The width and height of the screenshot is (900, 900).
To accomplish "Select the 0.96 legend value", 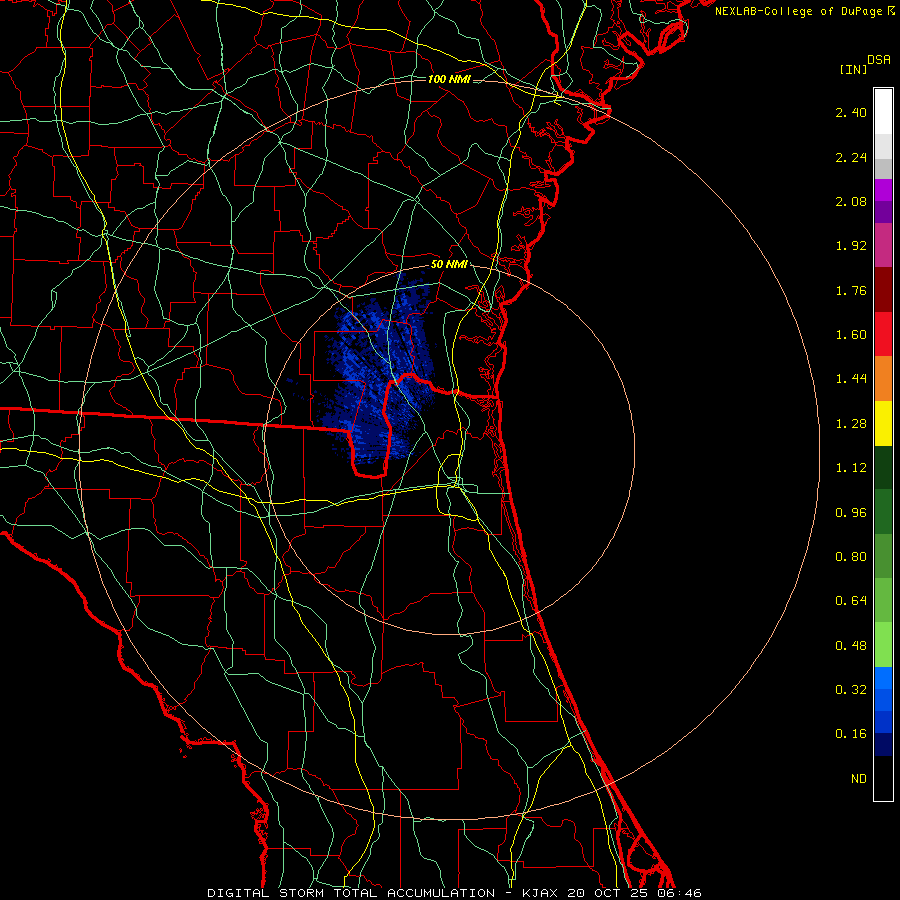I will [x=851, y=513].
